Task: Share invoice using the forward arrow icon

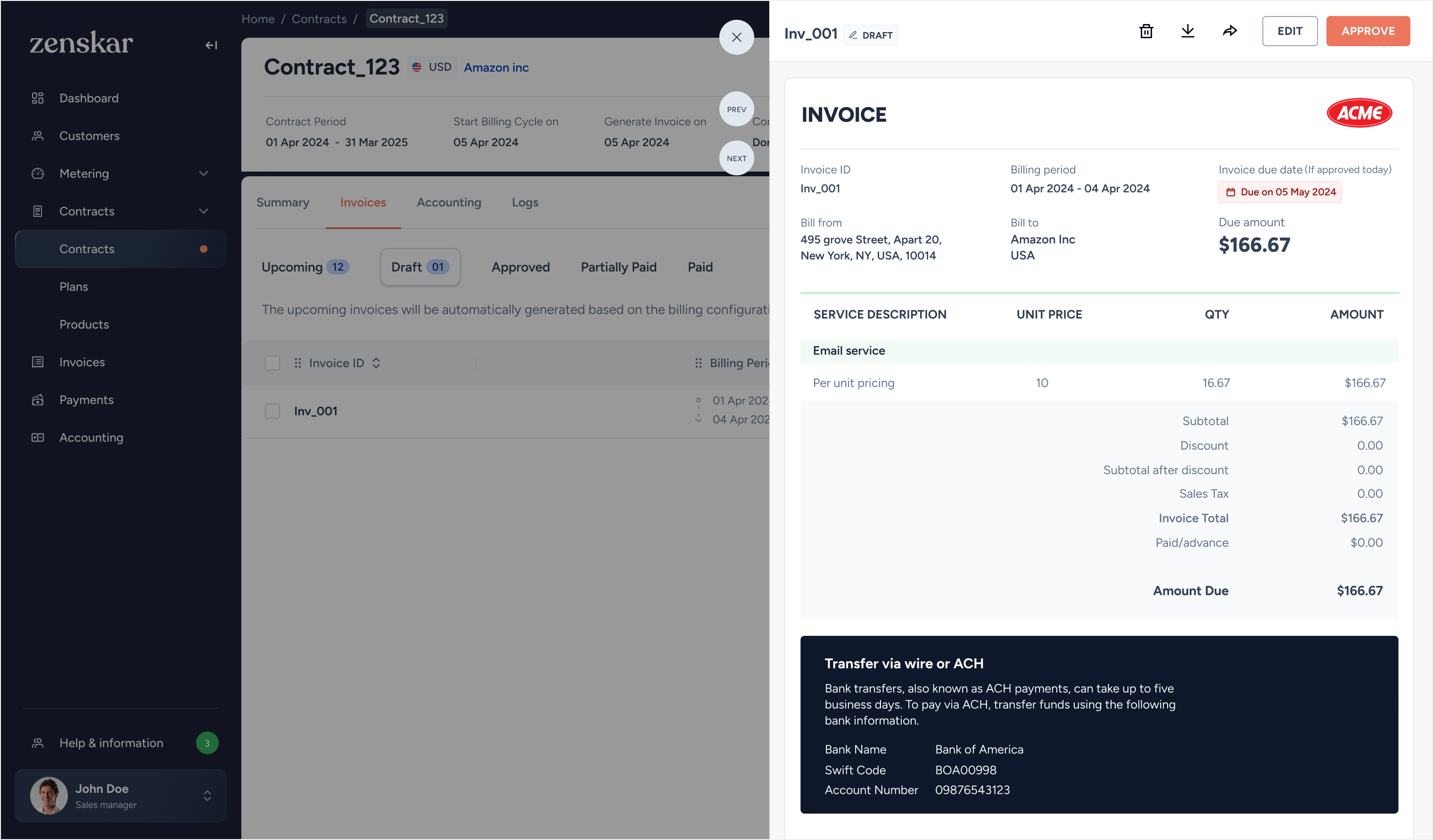Action: [1230, 31]
